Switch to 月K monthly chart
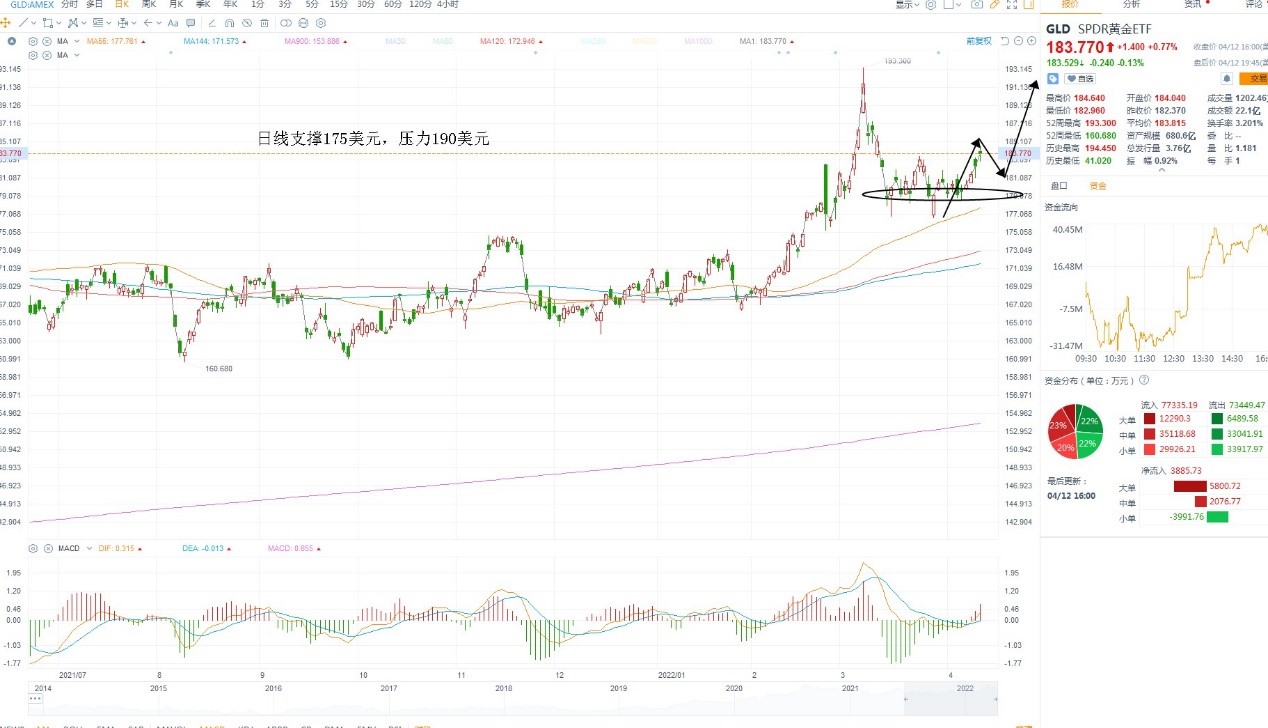Viewport: 1268px width, 728px height. (176, 4)
